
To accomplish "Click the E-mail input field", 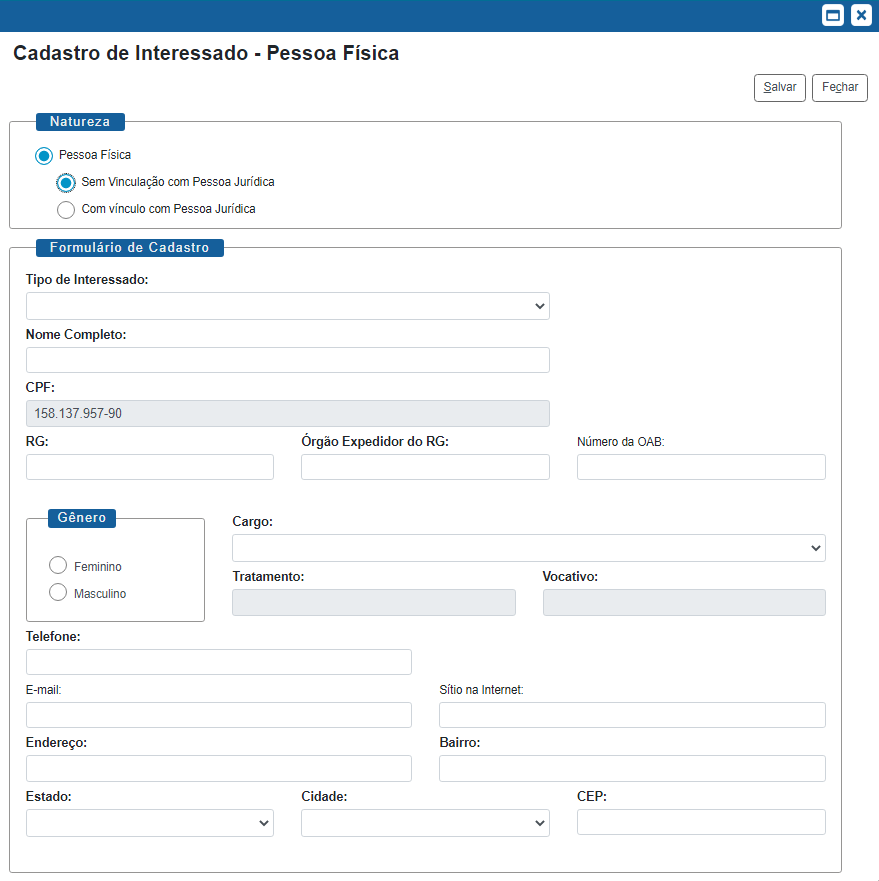I will [219, 715].
